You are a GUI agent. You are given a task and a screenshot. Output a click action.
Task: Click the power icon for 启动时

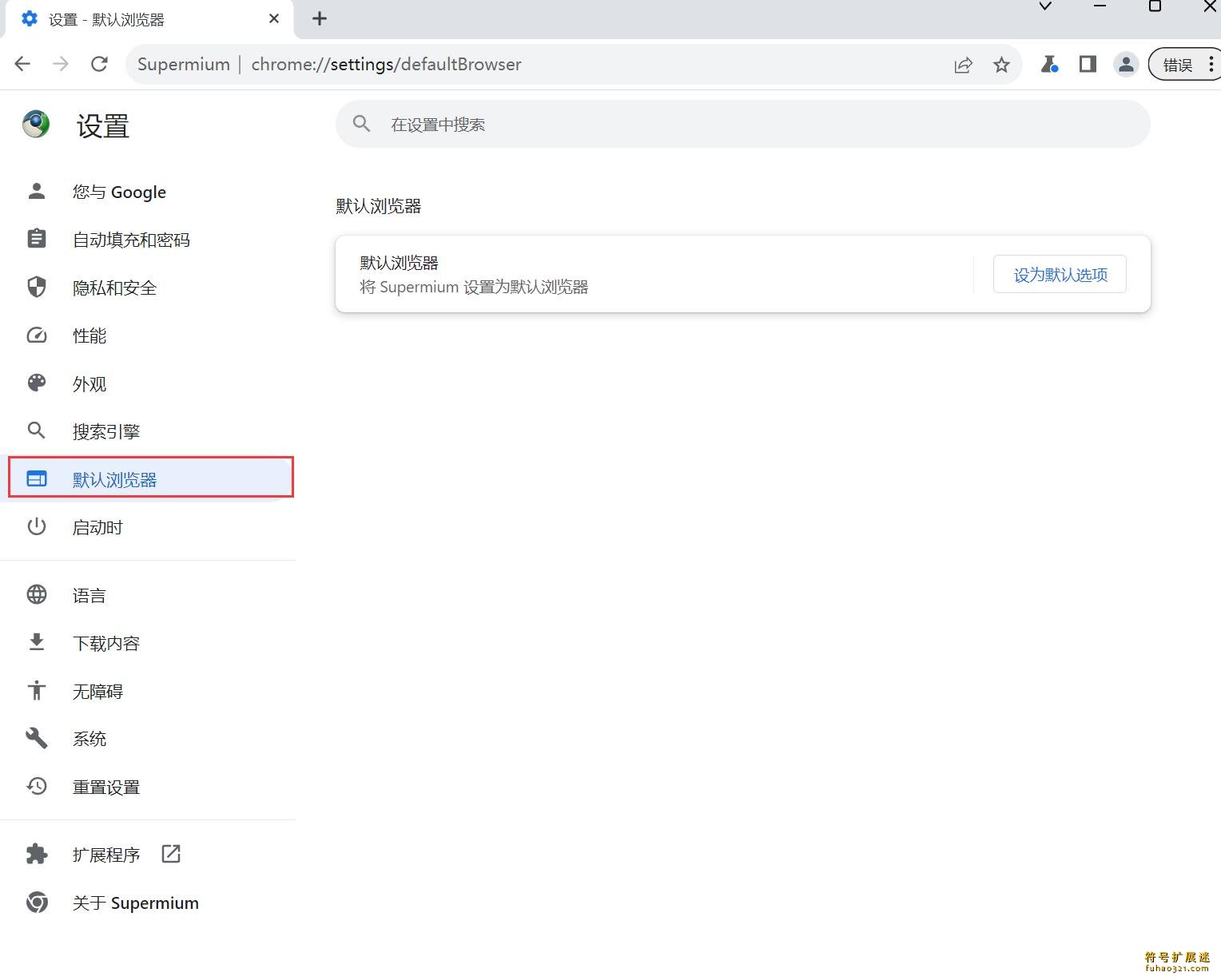[37, 526]
